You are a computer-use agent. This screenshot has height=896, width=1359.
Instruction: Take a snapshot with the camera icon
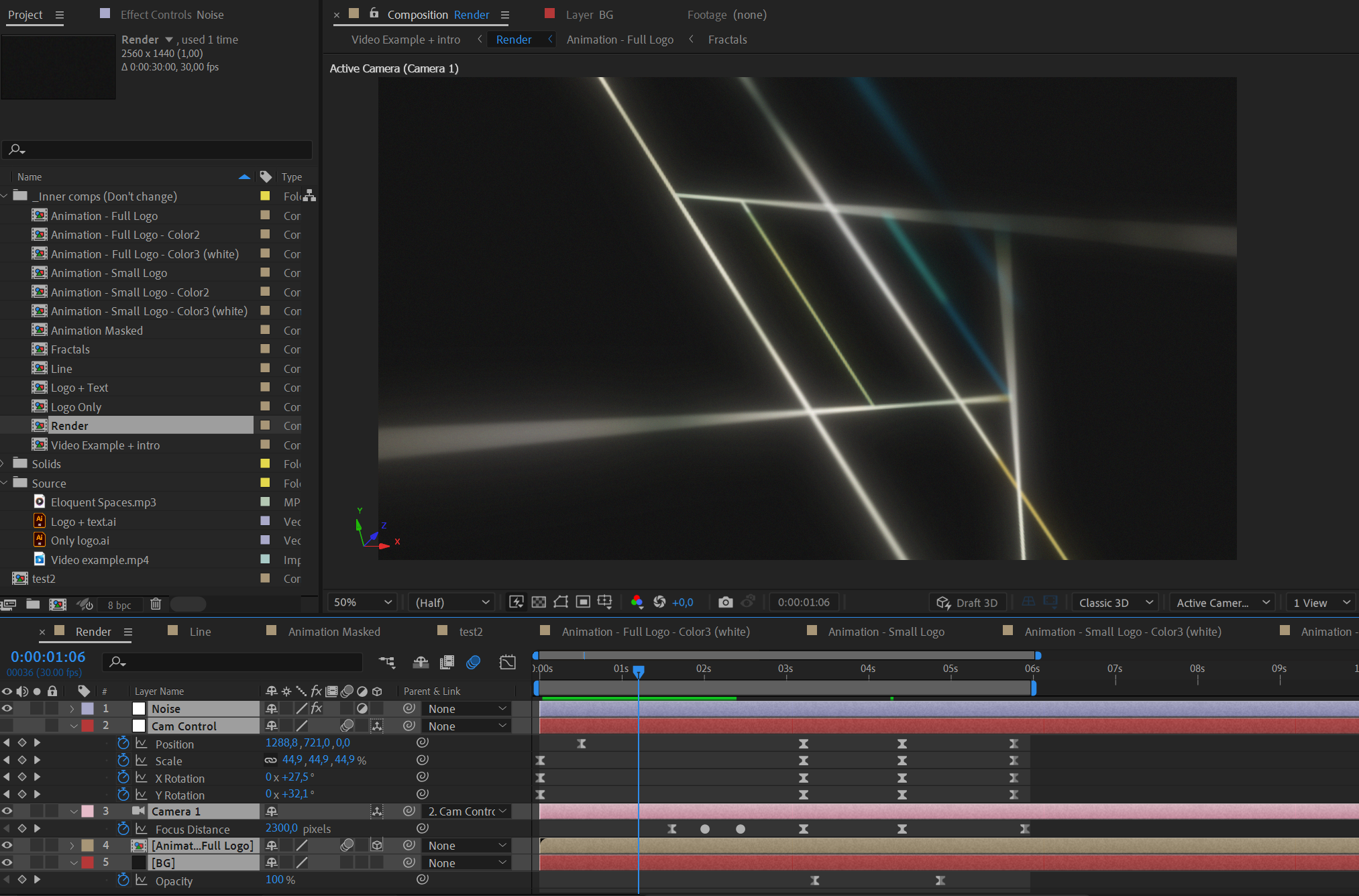[x=725, y=602]
